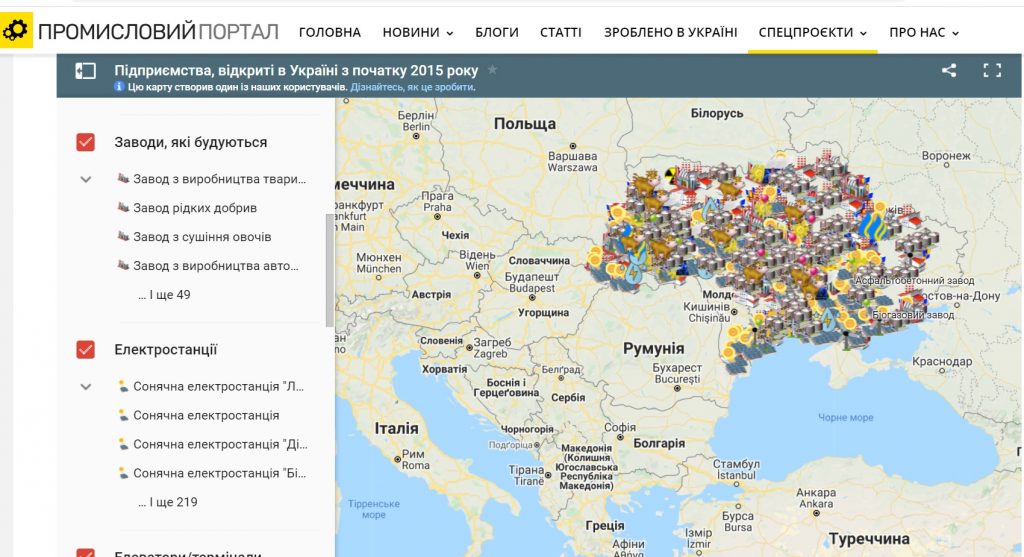1024x557 pixels.
Task: Select Завод з виробництва твари entry
Action: (x=219, y=179)
